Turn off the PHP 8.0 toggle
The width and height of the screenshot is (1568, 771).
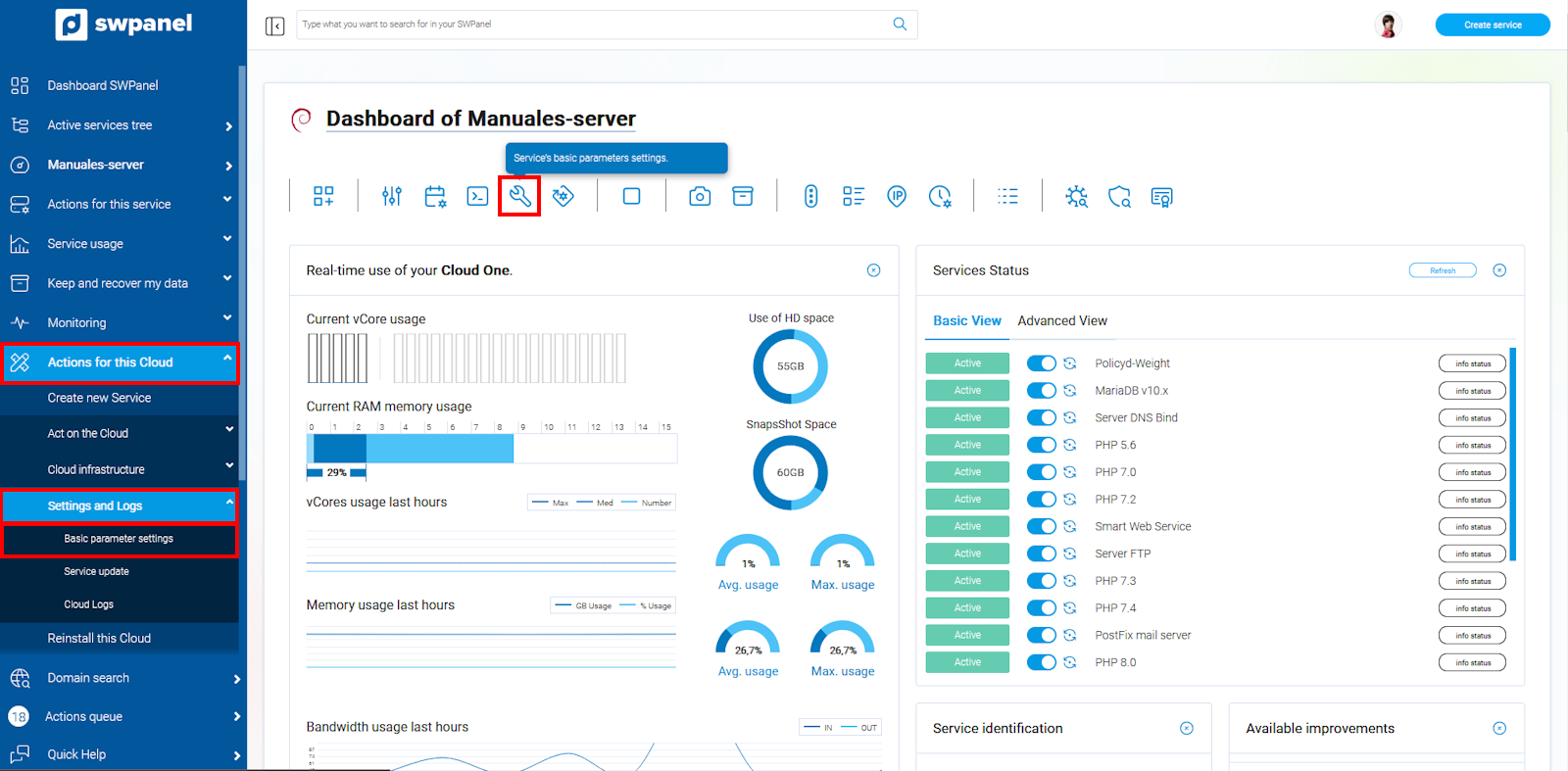pyautogui.click(x=1041, y=662)
